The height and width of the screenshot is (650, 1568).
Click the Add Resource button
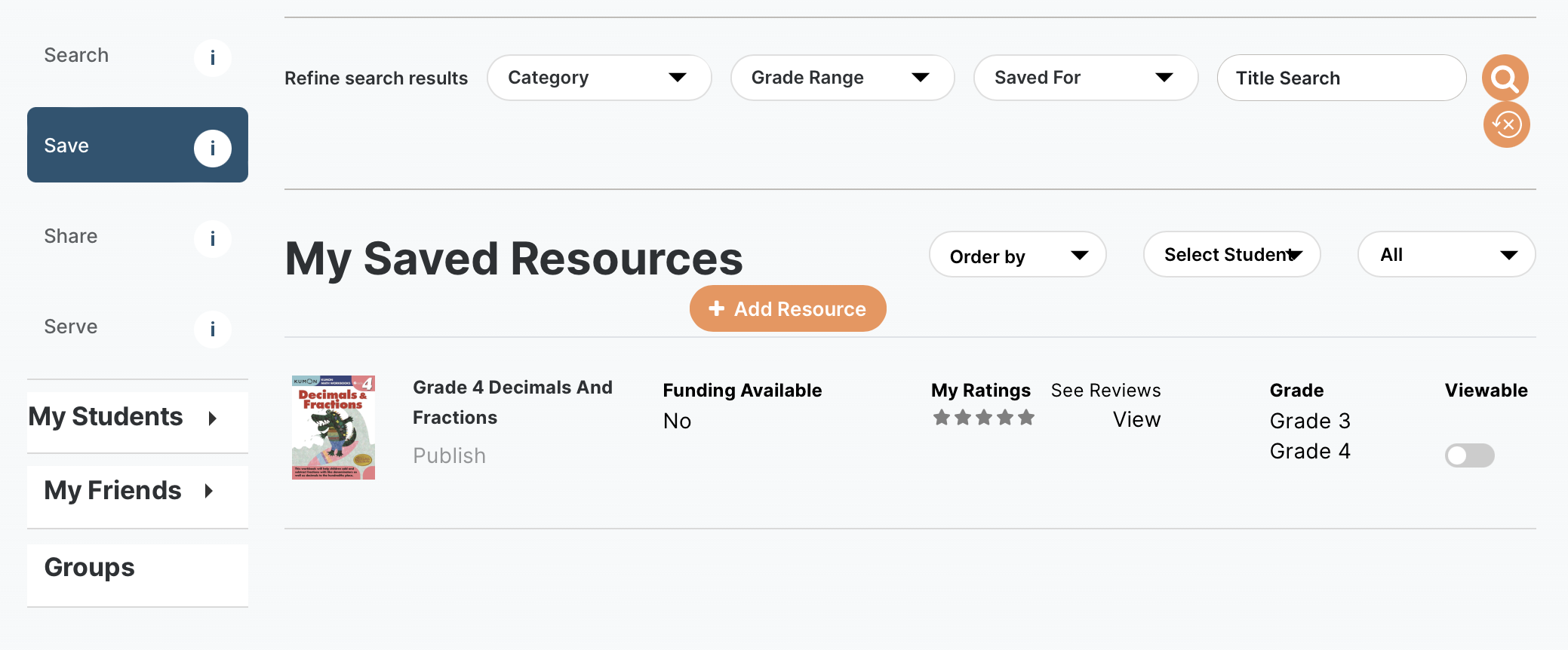click(x=787, y=309)
